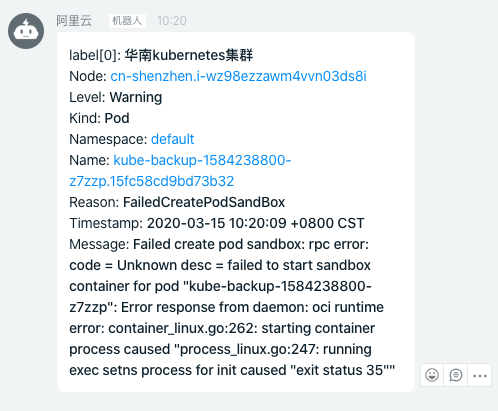This screenshot has height=411, width=498.
Task: Click the 阿里云 sender name
Action: click(x=74, y=21)
